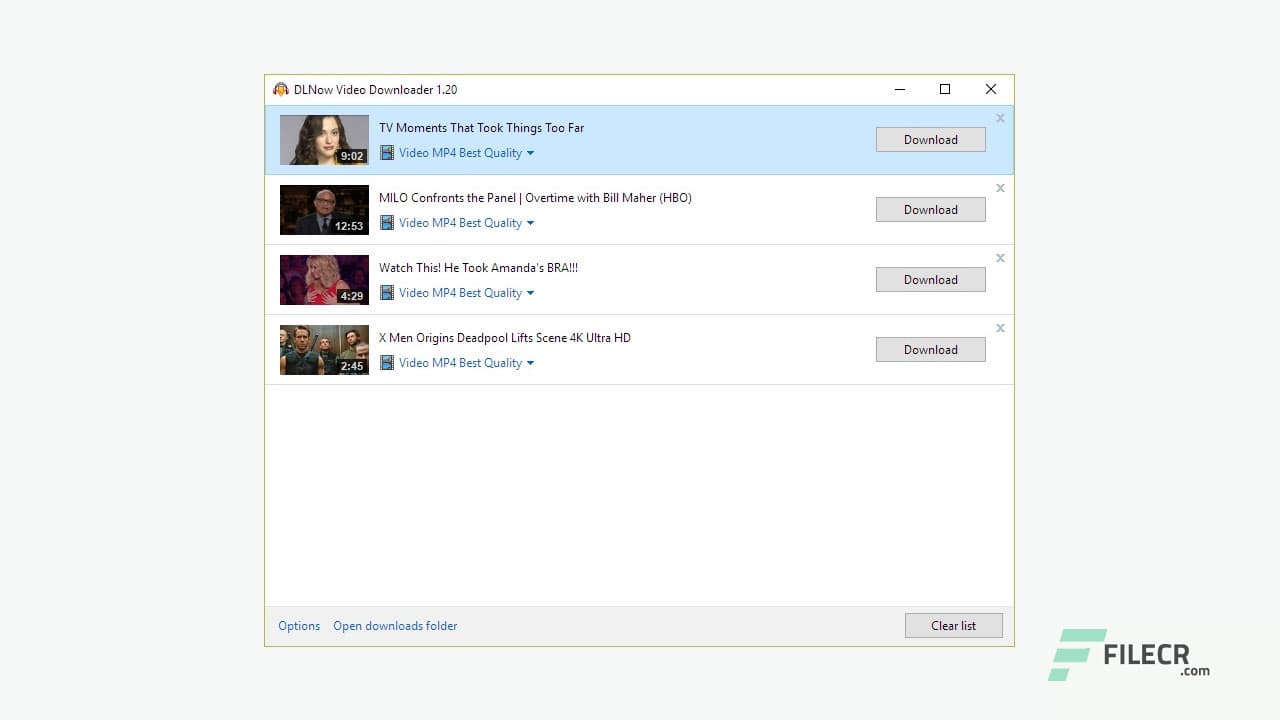Click the format icon beside MILO Confronts the Panel
The width and height of the screenshot is (1280, 720).
(387, 222)
